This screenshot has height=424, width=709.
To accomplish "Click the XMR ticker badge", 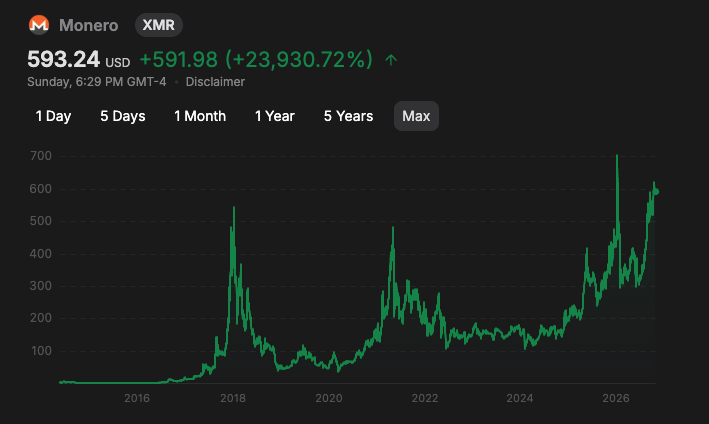I will [x=159, y=25].
